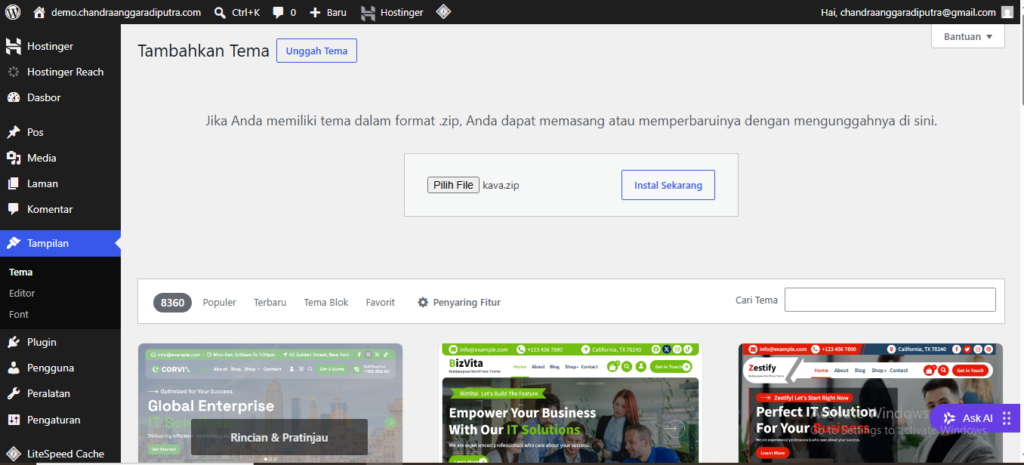Click the Instal Sekarang button

tap(668, 185)
